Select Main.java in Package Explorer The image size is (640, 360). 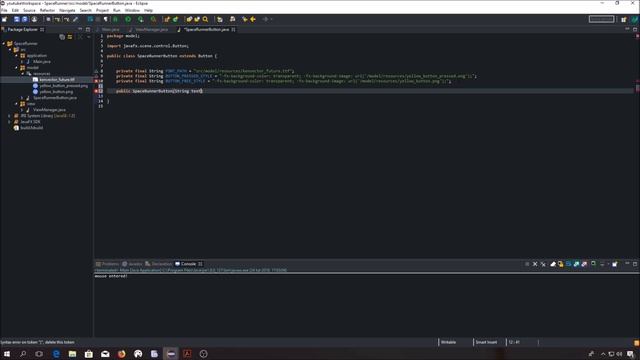click(42, 62)
